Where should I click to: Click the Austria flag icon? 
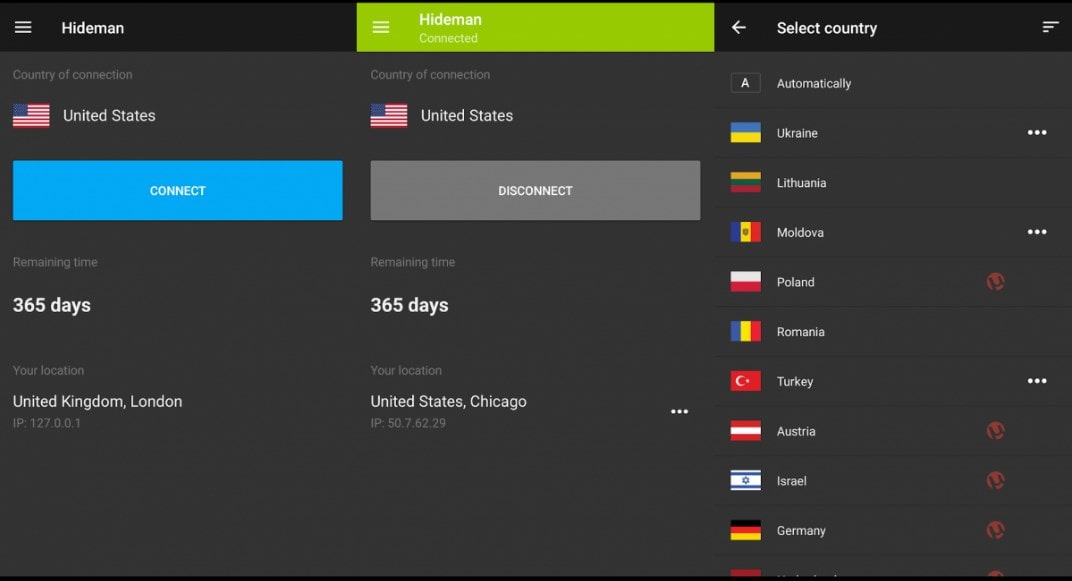tap(745, 431)
